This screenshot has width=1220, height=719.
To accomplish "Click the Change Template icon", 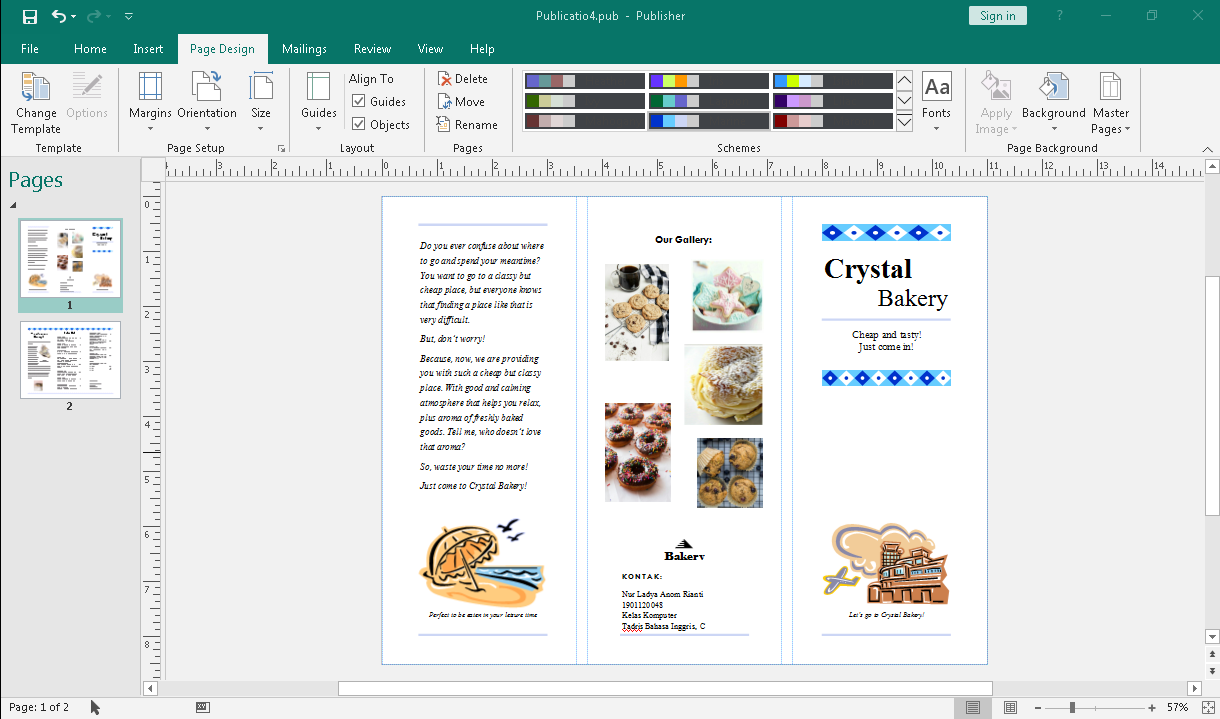I will (35, 95).
